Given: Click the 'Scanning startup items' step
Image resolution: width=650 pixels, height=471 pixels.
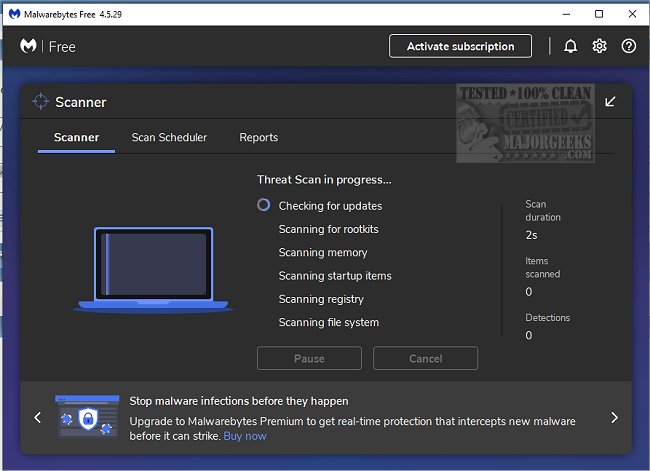Looking at the screenshot, I should (335, 276).
